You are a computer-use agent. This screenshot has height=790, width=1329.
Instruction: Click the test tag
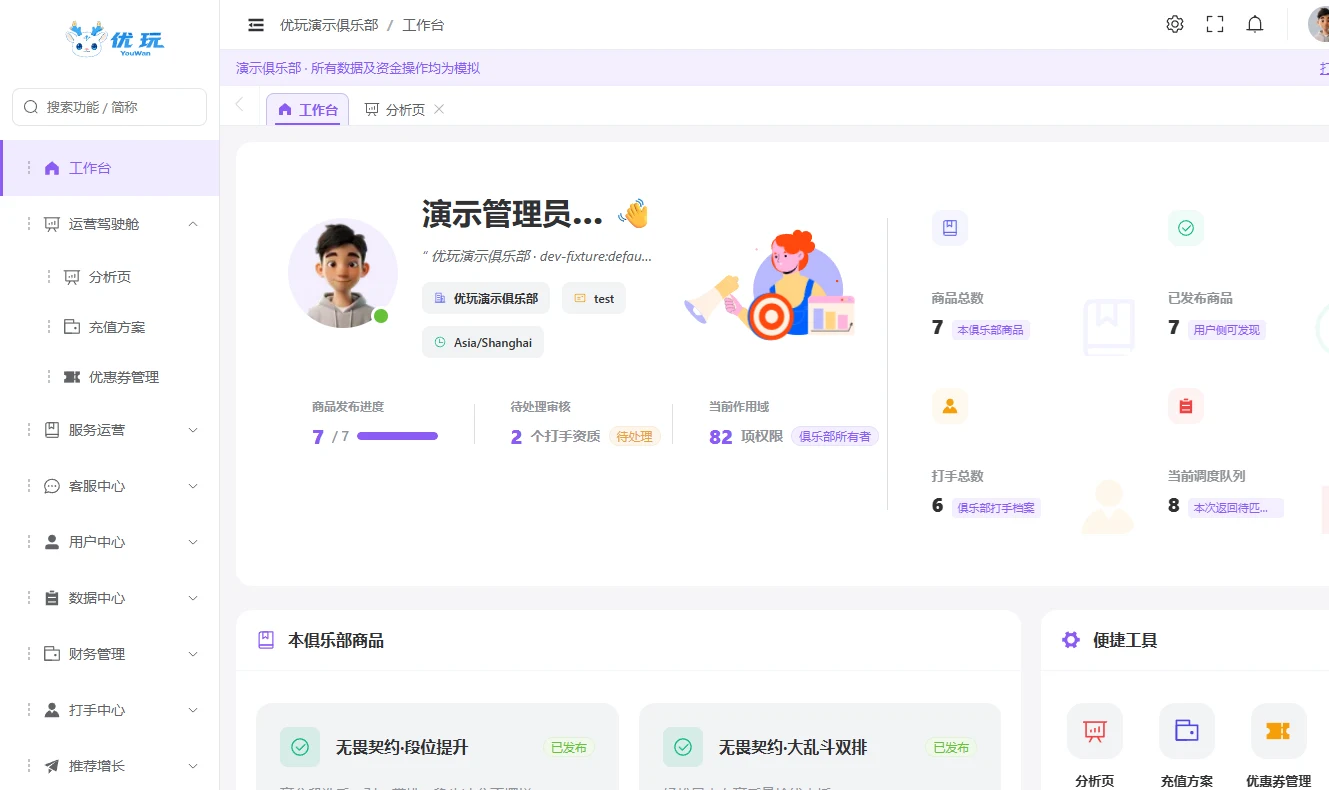click(594, 298)
